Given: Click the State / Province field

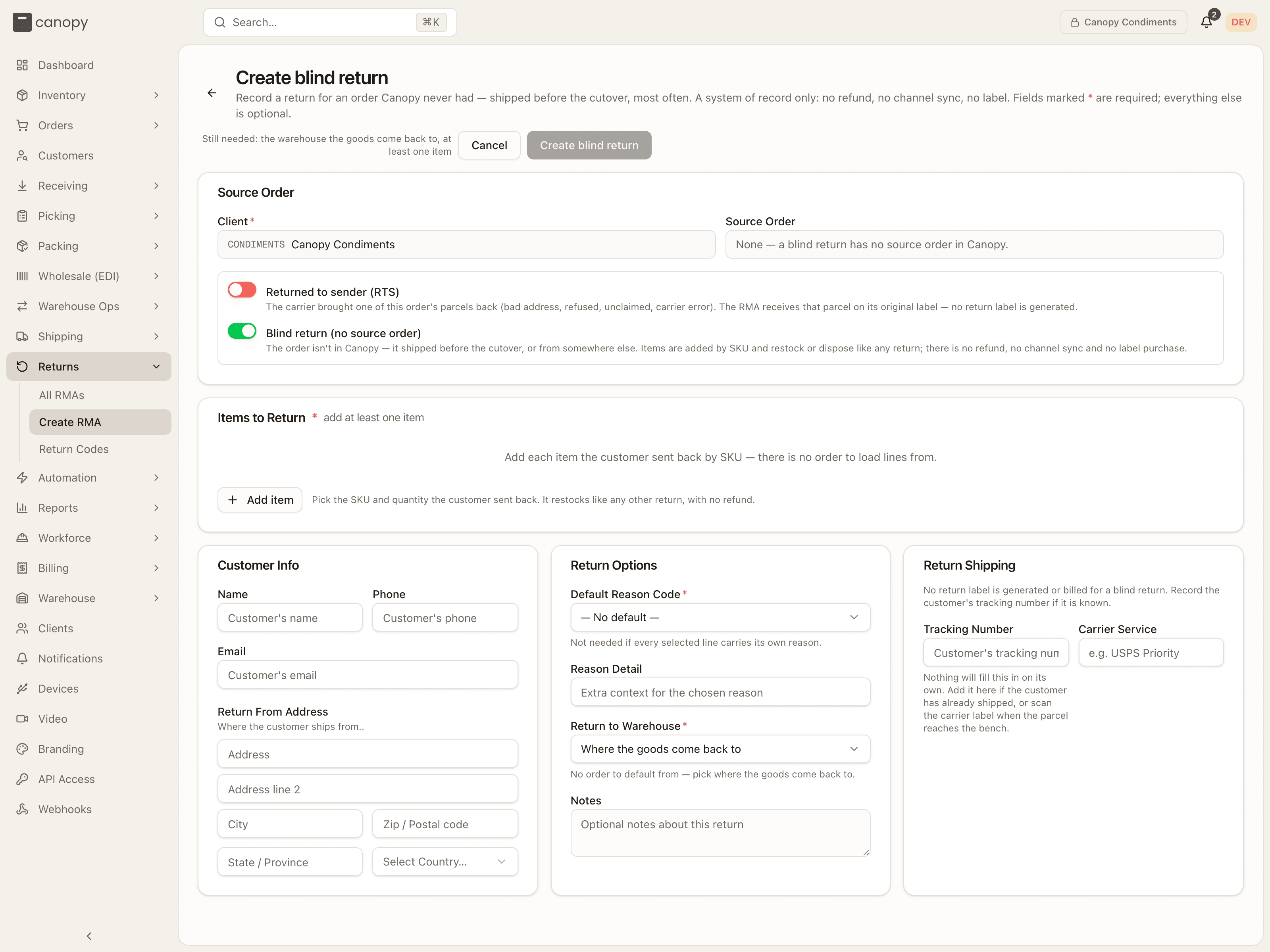Looking at the screenshot, I should tap(290, 862).
